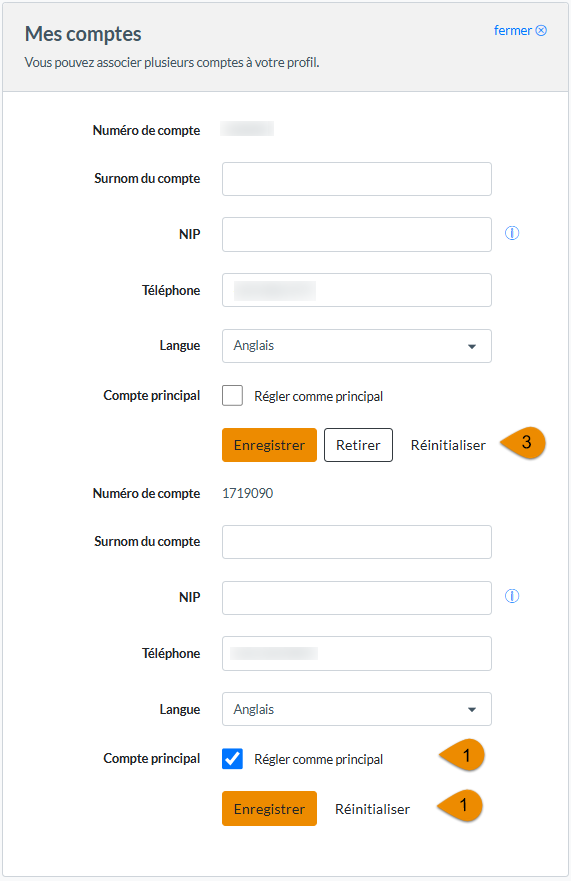Screen dimensions: 571x881
Task: Click the orange callout marker numbered 3
Action: point(523,443)
